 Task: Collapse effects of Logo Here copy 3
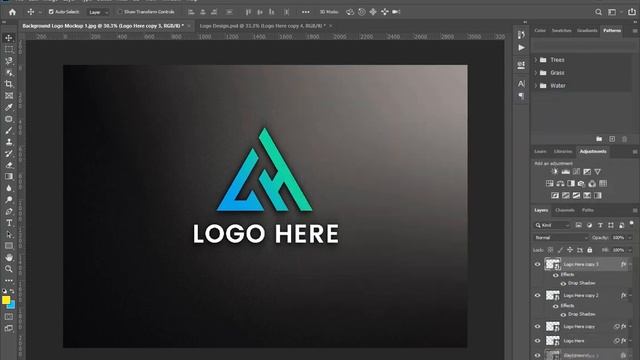pyautogui.click(x=631, y=264)
